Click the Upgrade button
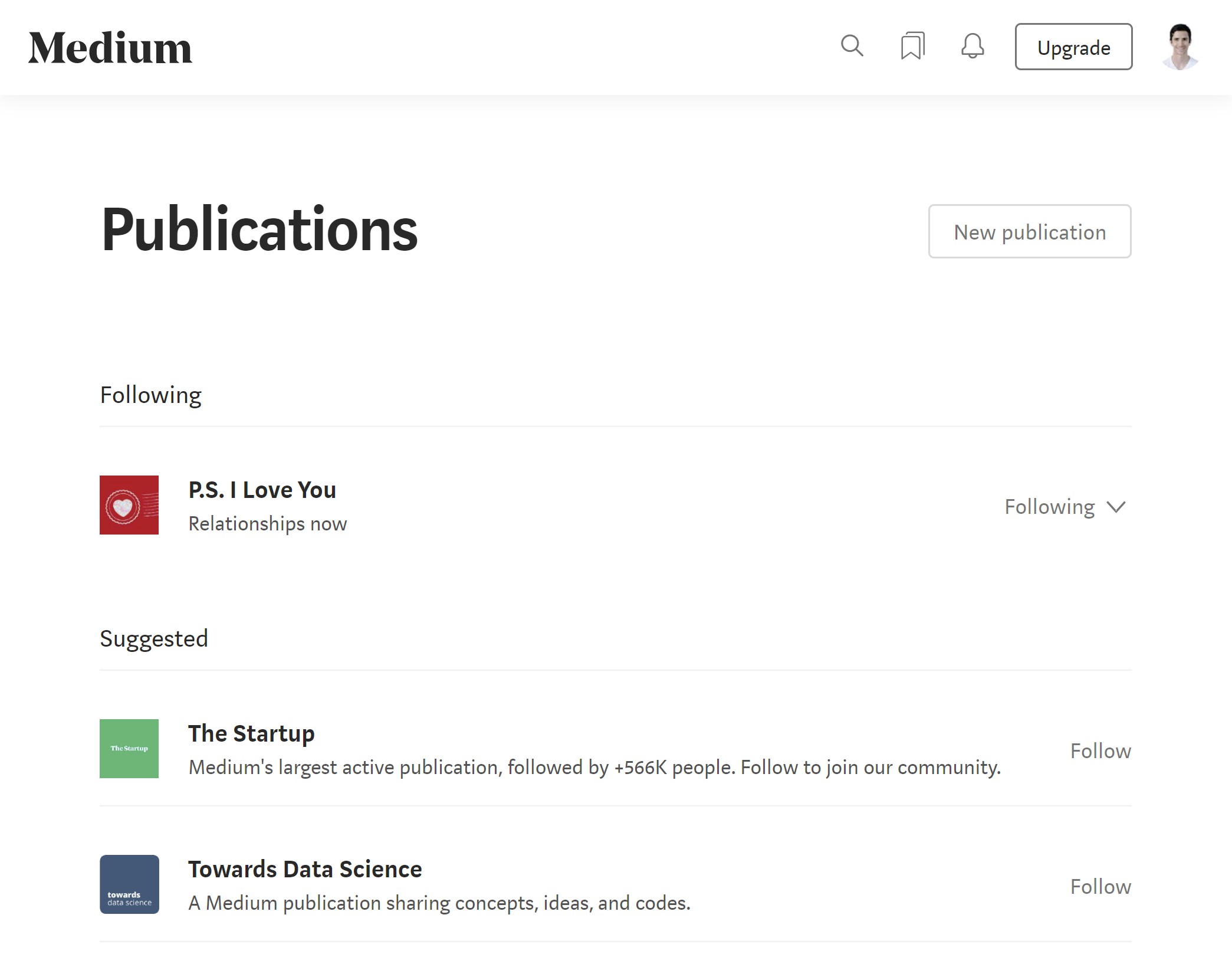The height and width of the screenshot is (954, 1232). [1073, 46]
